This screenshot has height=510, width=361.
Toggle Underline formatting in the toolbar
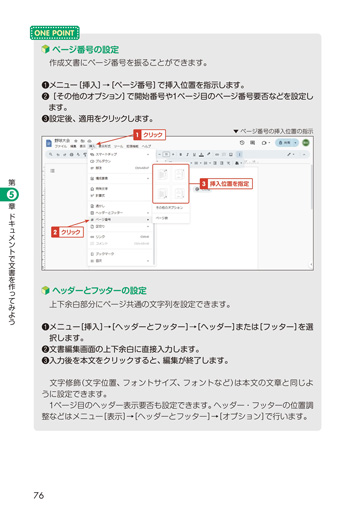pyautogui.click(x=194, y=155)
